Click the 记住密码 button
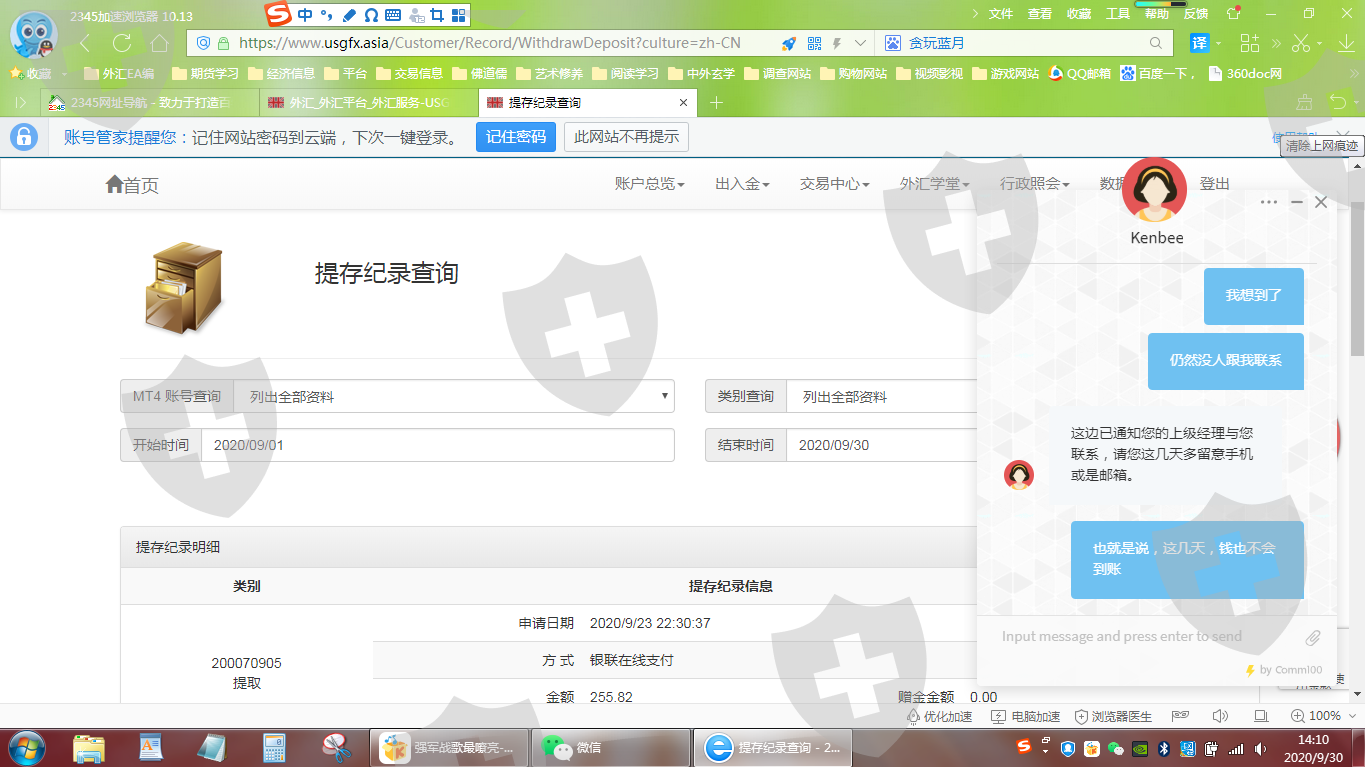 (x=515, y=137)
